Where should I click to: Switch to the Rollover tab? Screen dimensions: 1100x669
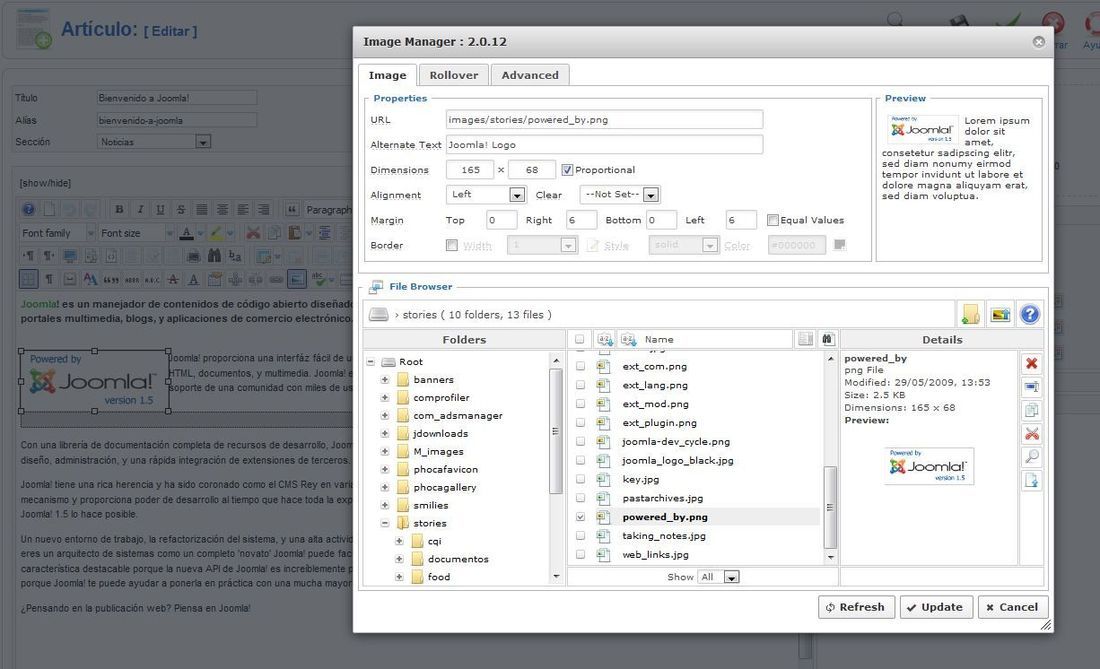tap(454, 75)
